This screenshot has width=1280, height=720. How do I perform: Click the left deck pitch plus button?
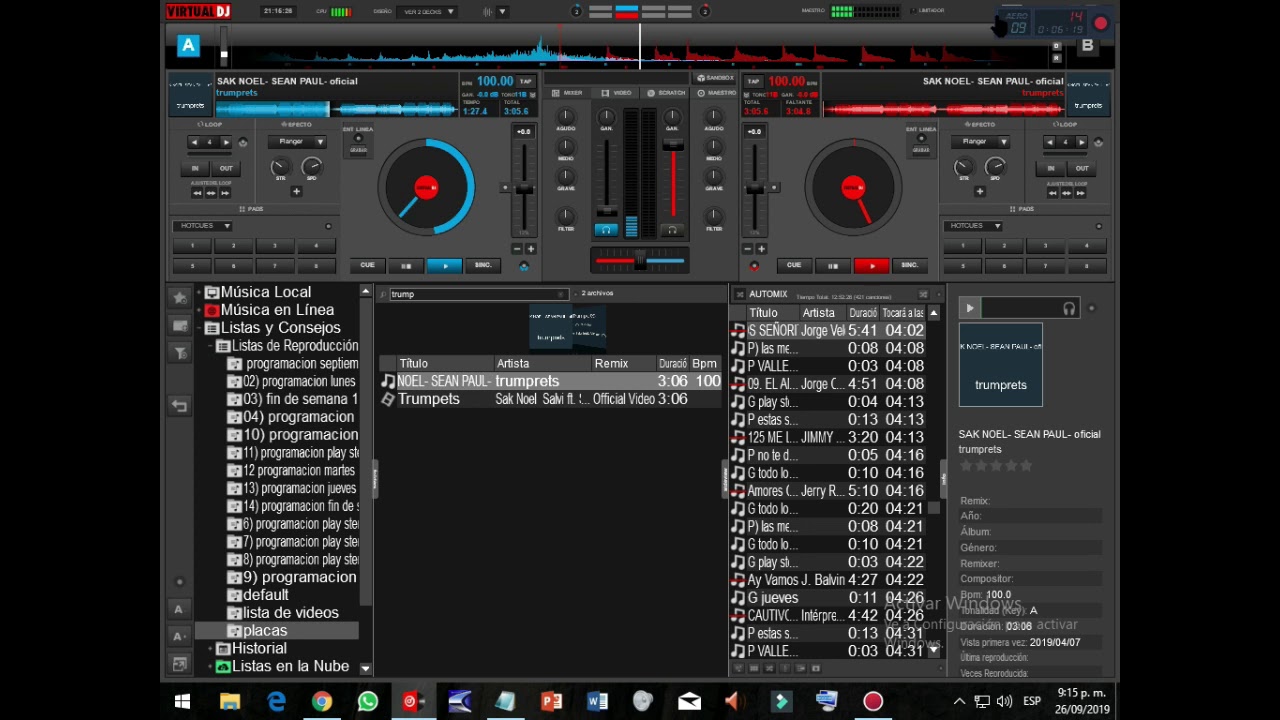[x=530, y=249]
